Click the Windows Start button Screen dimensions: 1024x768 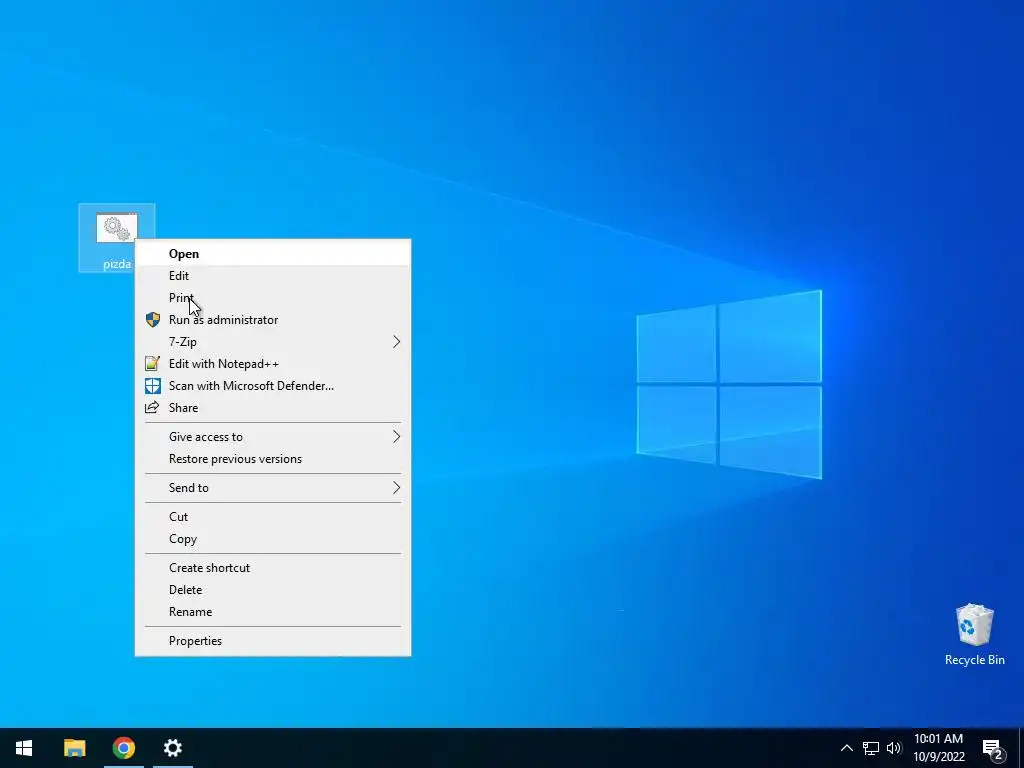[24, 748]
